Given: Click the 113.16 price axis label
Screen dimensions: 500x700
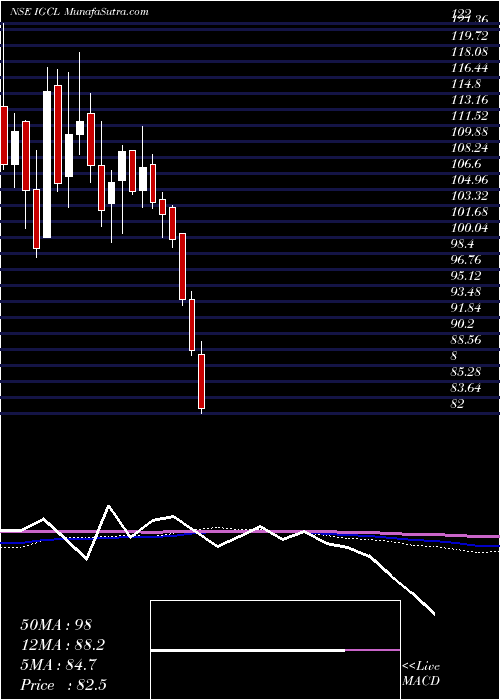Looking at the screenshot, I should 469,100.
